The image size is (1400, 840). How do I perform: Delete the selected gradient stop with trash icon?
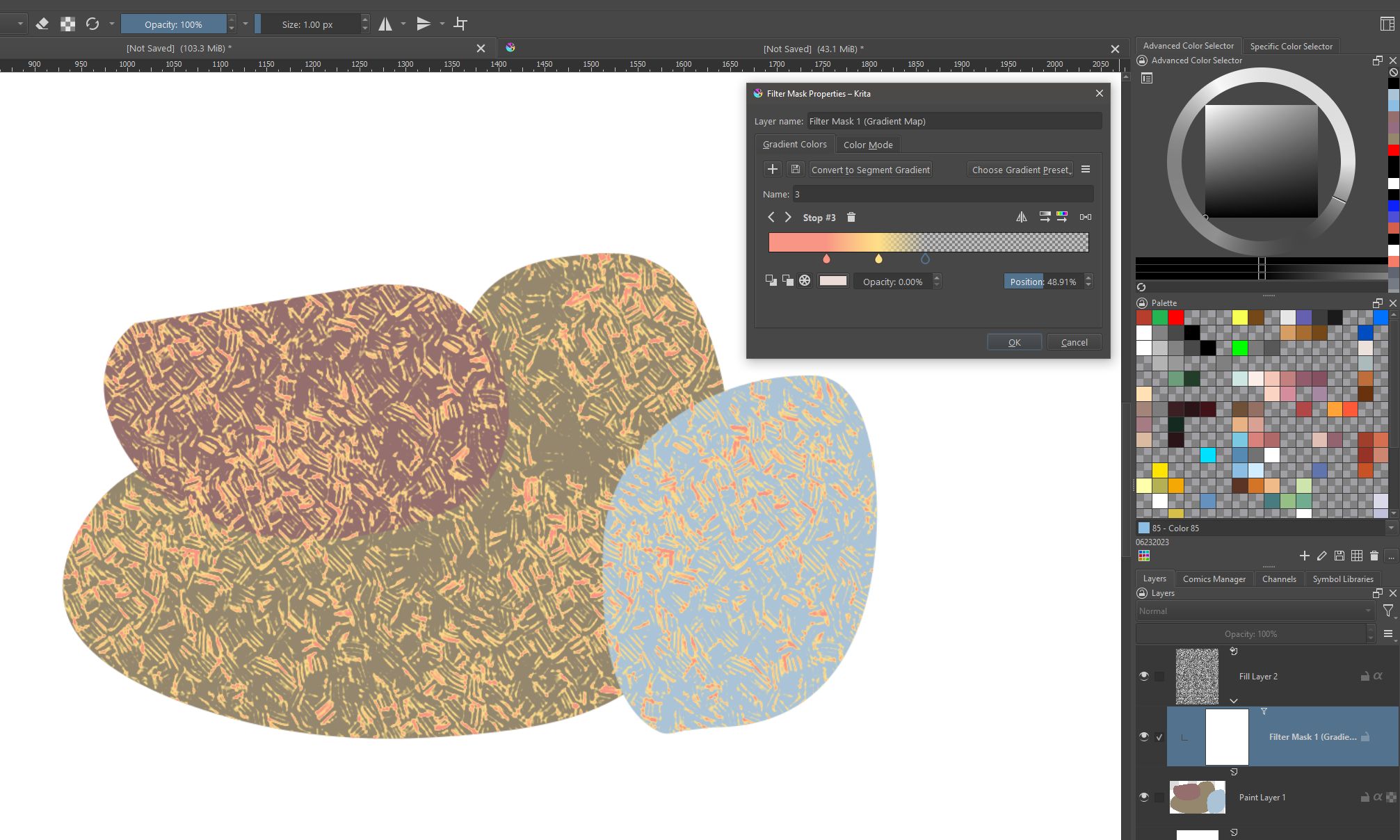(851, 218)
